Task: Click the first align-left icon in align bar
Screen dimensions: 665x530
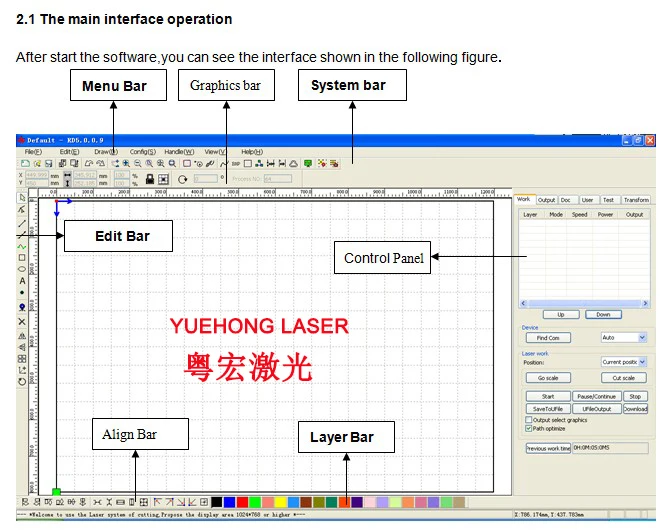Action: (x=25, y=502)
